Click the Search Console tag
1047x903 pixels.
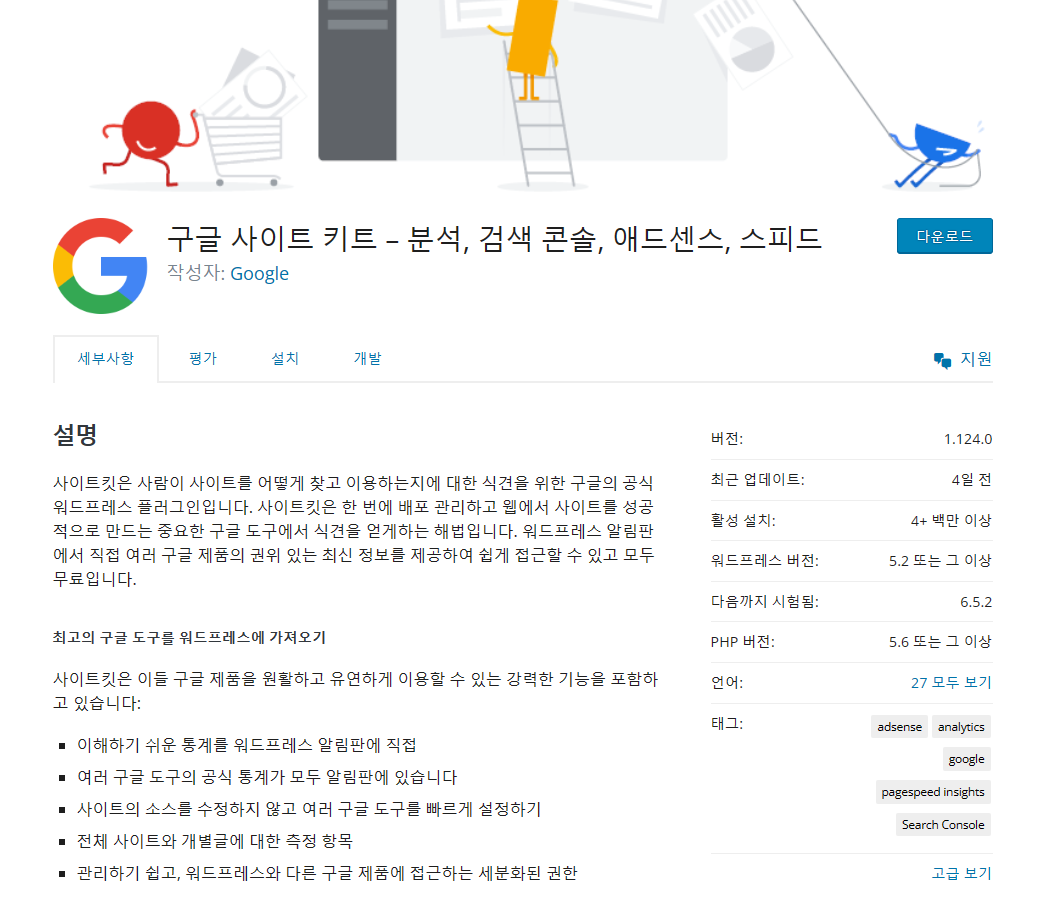pyautogui.click(x=943, y=825)
